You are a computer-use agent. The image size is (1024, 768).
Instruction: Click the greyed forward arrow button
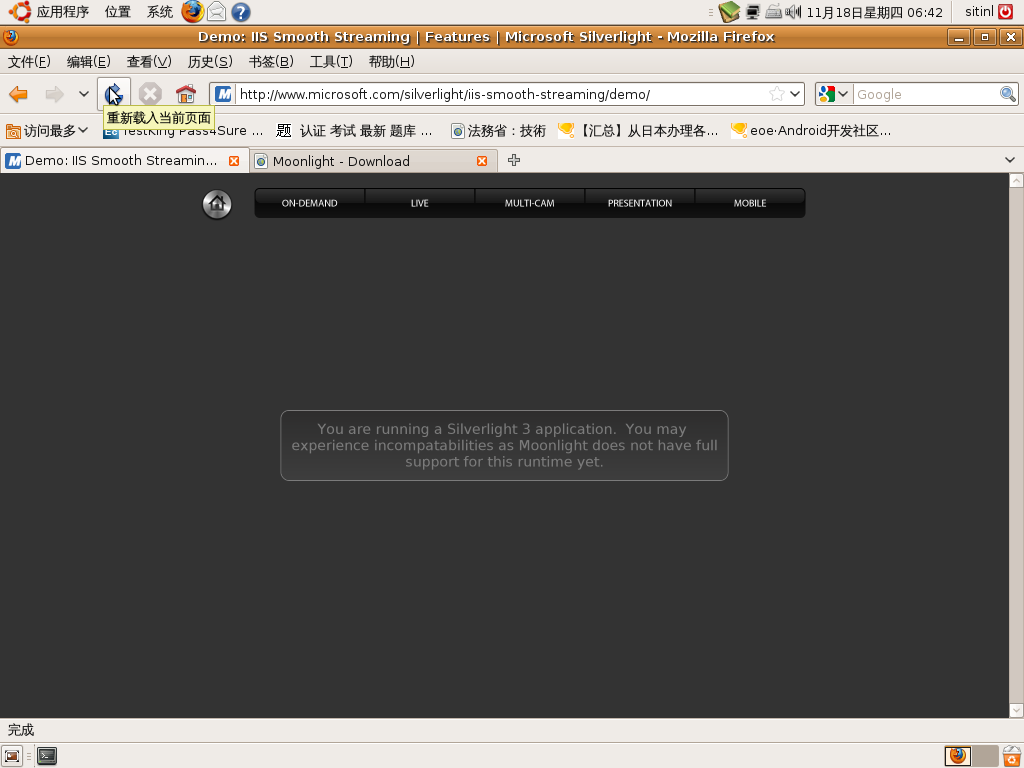pos(54,94)
